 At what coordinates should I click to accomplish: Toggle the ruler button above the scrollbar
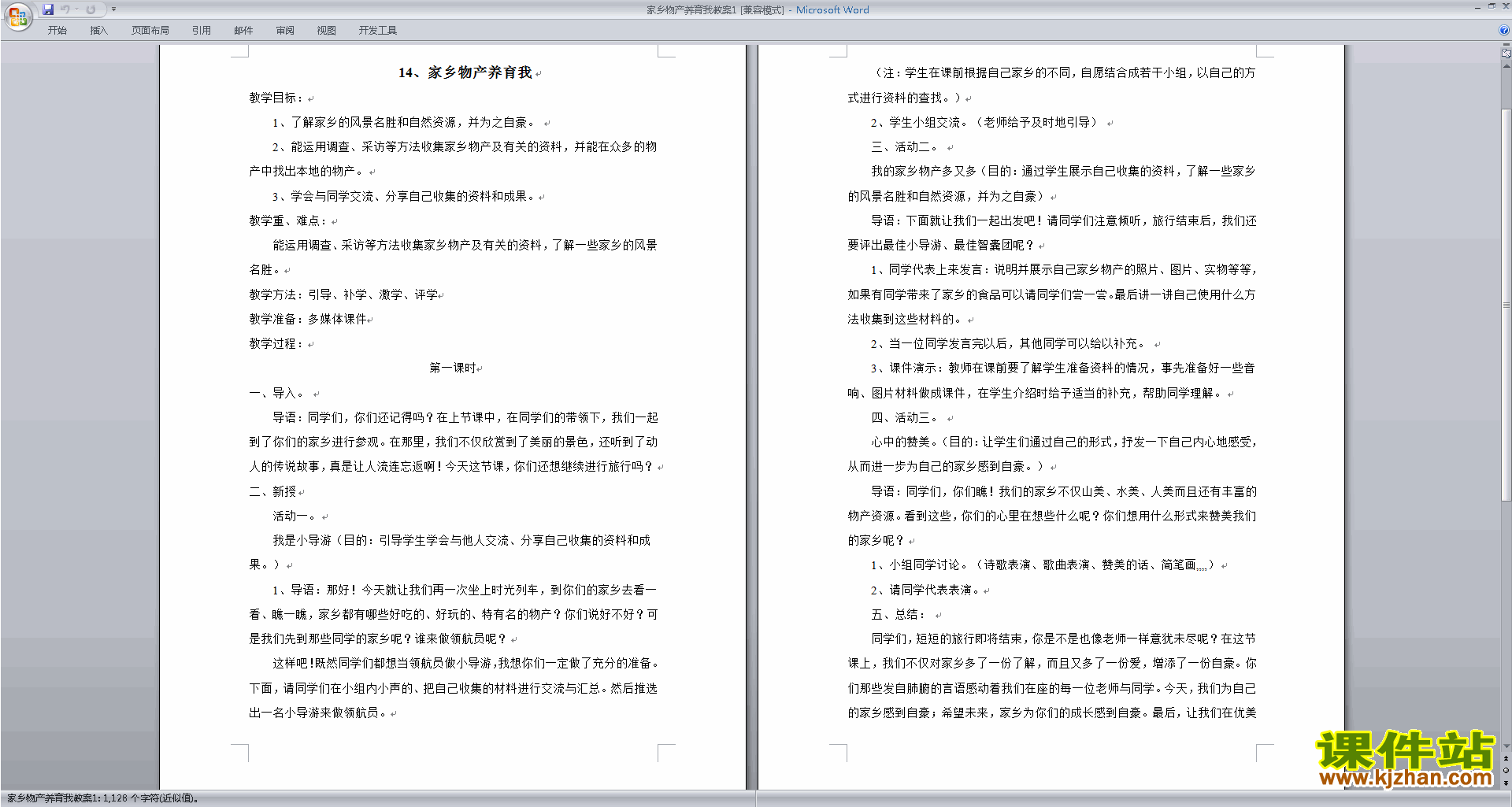point(1506,54)
